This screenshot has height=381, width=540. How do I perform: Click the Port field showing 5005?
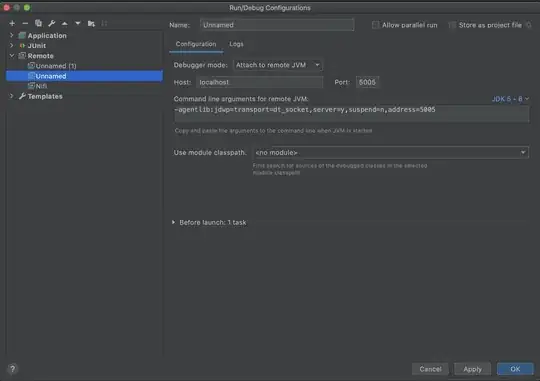tap(367, 82)
